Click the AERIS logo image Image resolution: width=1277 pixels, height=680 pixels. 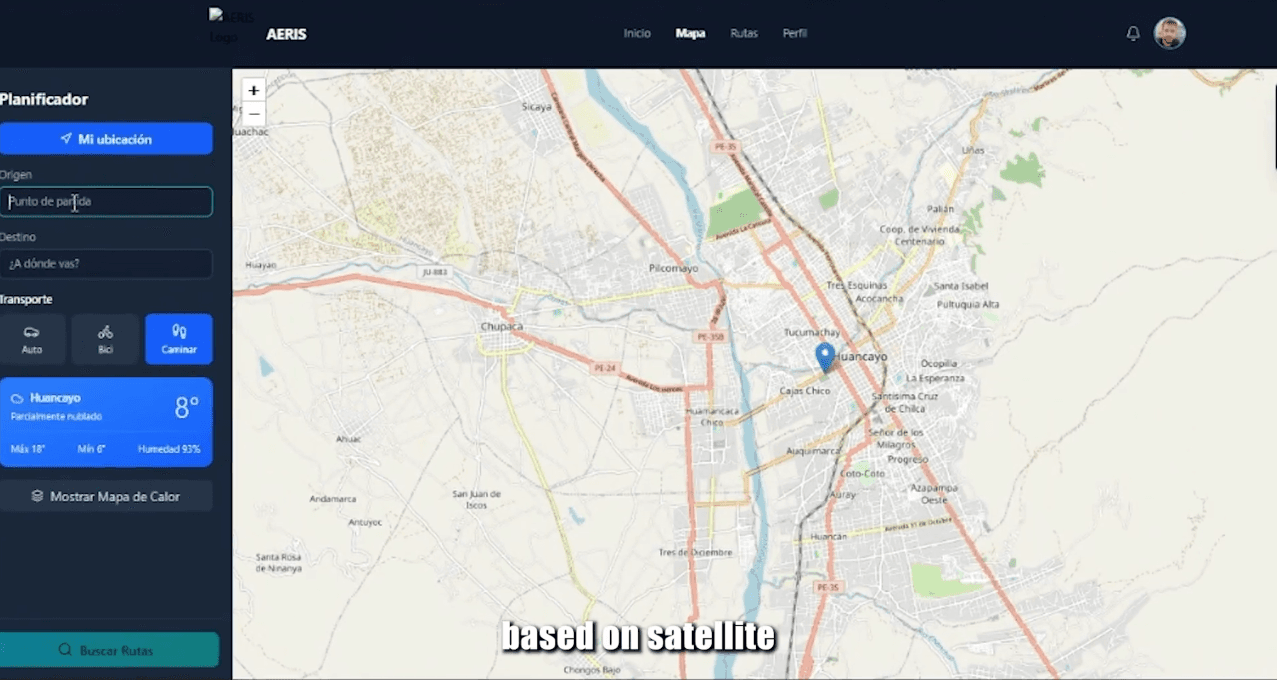[x=230, y=27]
